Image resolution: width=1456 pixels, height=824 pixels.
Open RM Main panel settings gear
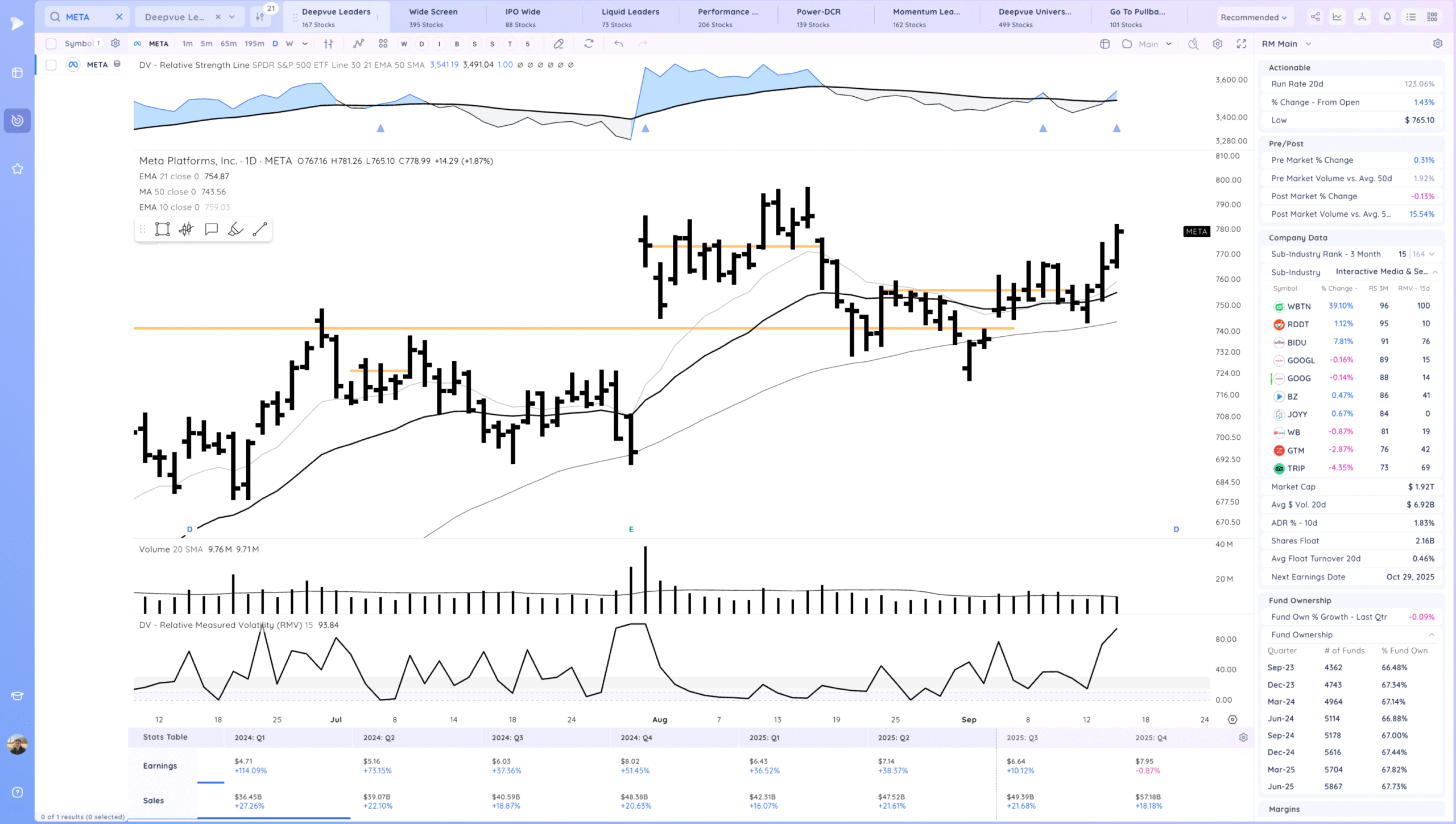[x=1437, y=44]
